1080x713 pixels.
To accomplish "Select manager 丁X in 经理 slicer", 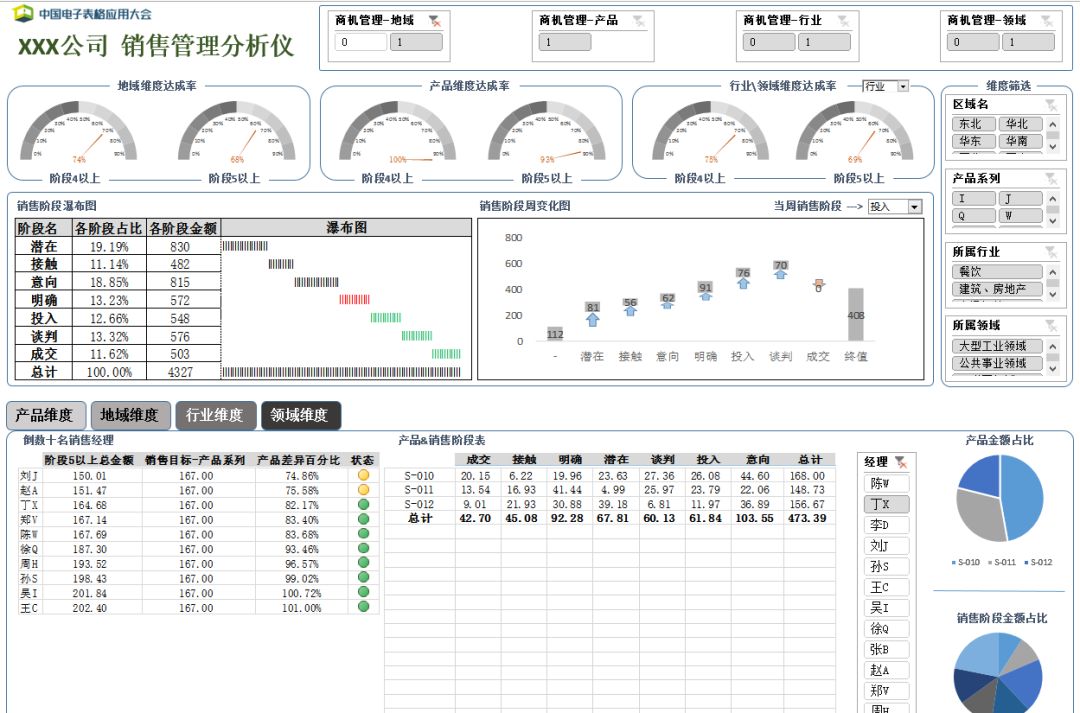I will point(886,504).
